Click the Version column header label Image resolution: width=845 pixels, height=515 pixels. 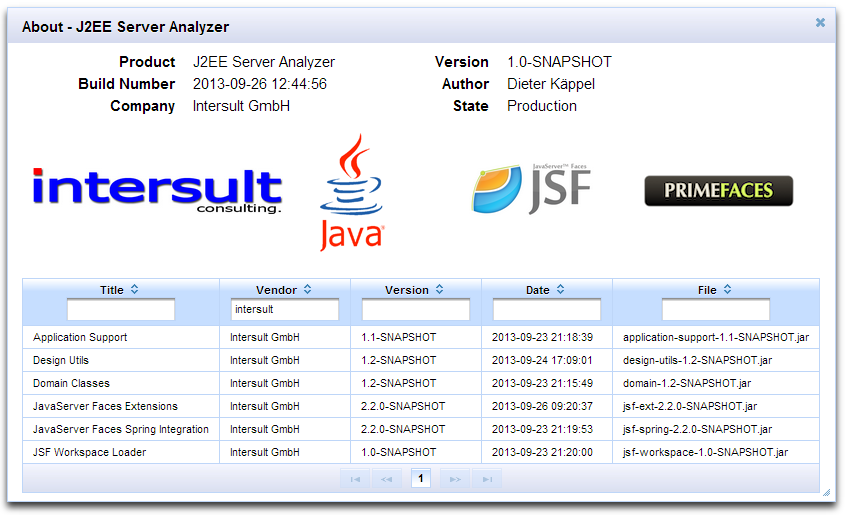click(407, 290)
